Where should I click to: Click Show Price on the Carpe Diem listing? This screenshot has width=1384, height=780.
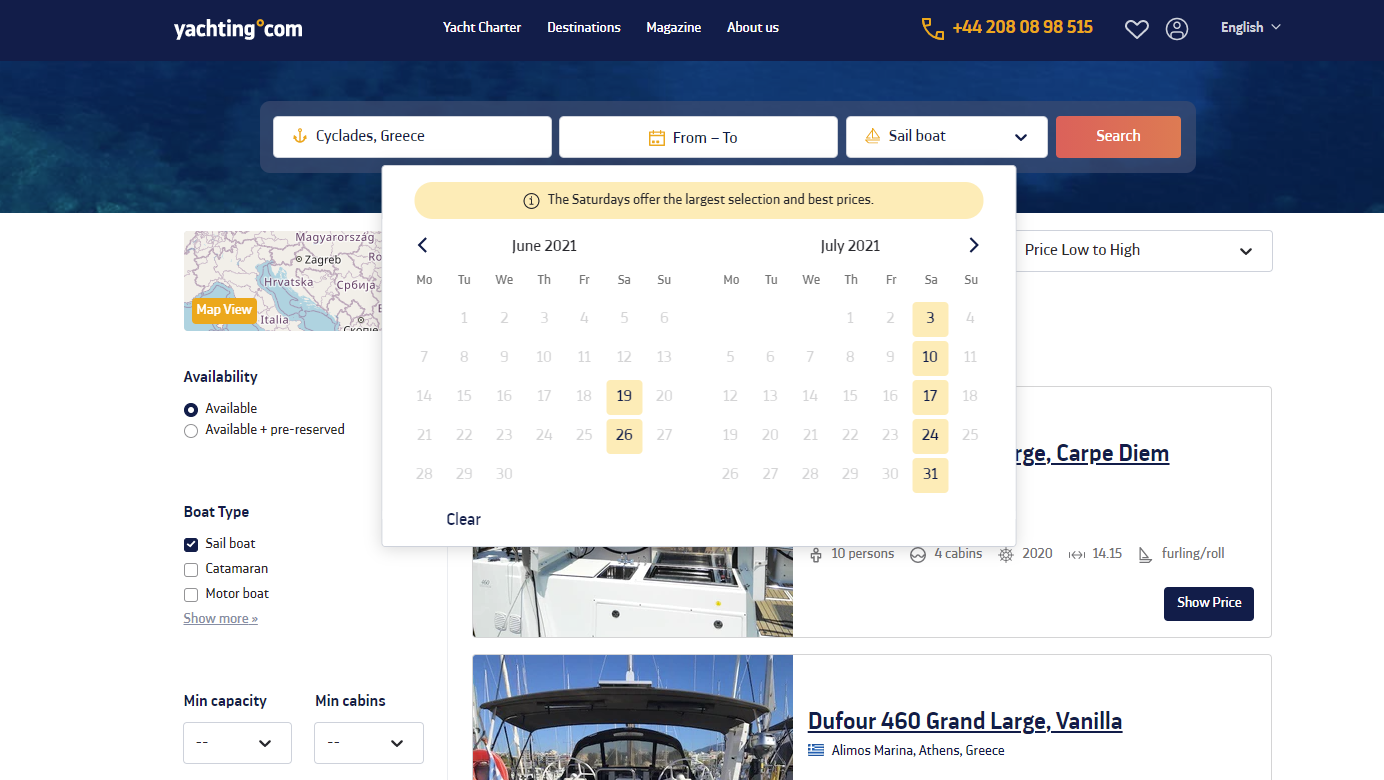(x=1208, y=604)
